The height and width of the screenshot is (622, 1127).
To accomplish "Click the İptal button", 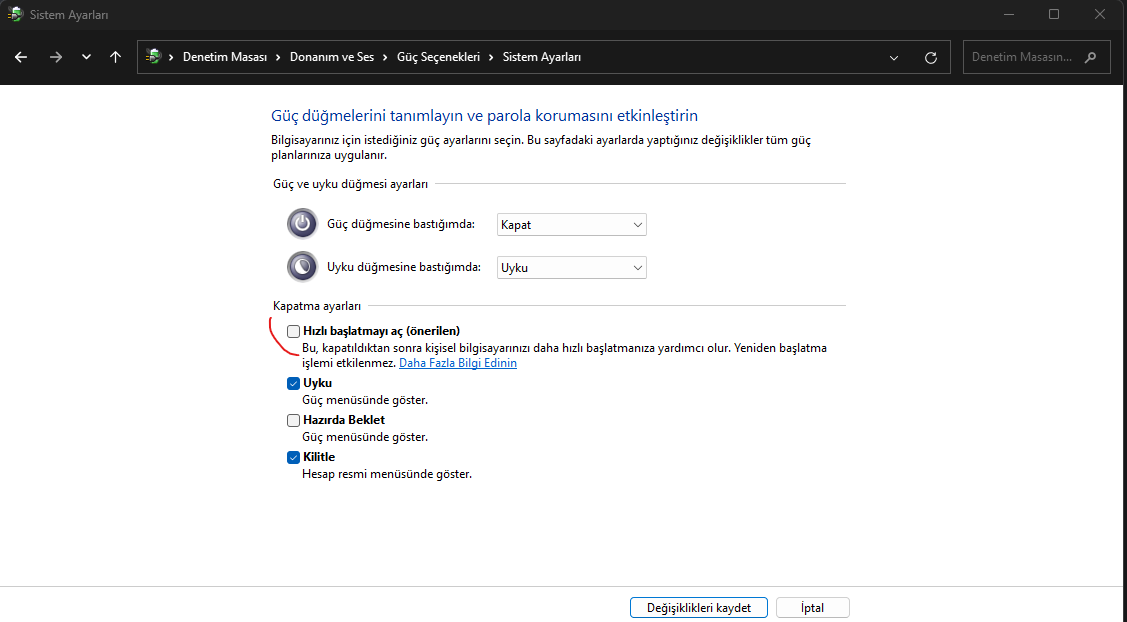I will pyautogui.click(x=813, y=608).
